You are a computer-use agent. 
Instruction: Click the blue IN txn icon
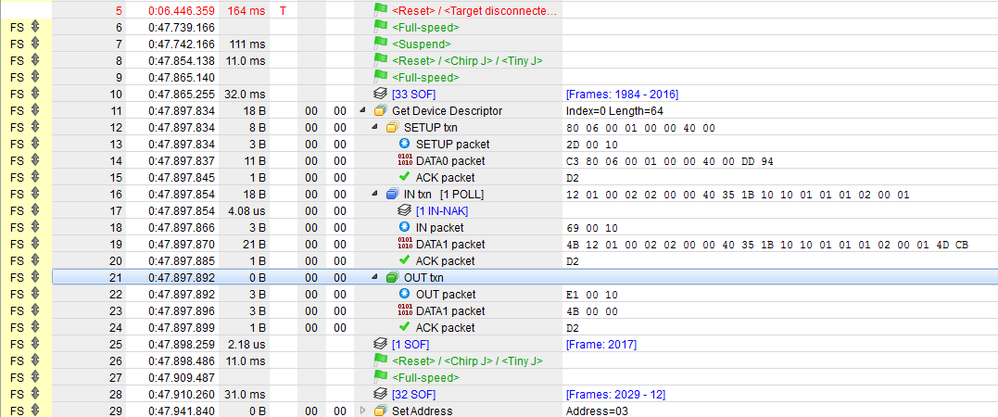392,194
